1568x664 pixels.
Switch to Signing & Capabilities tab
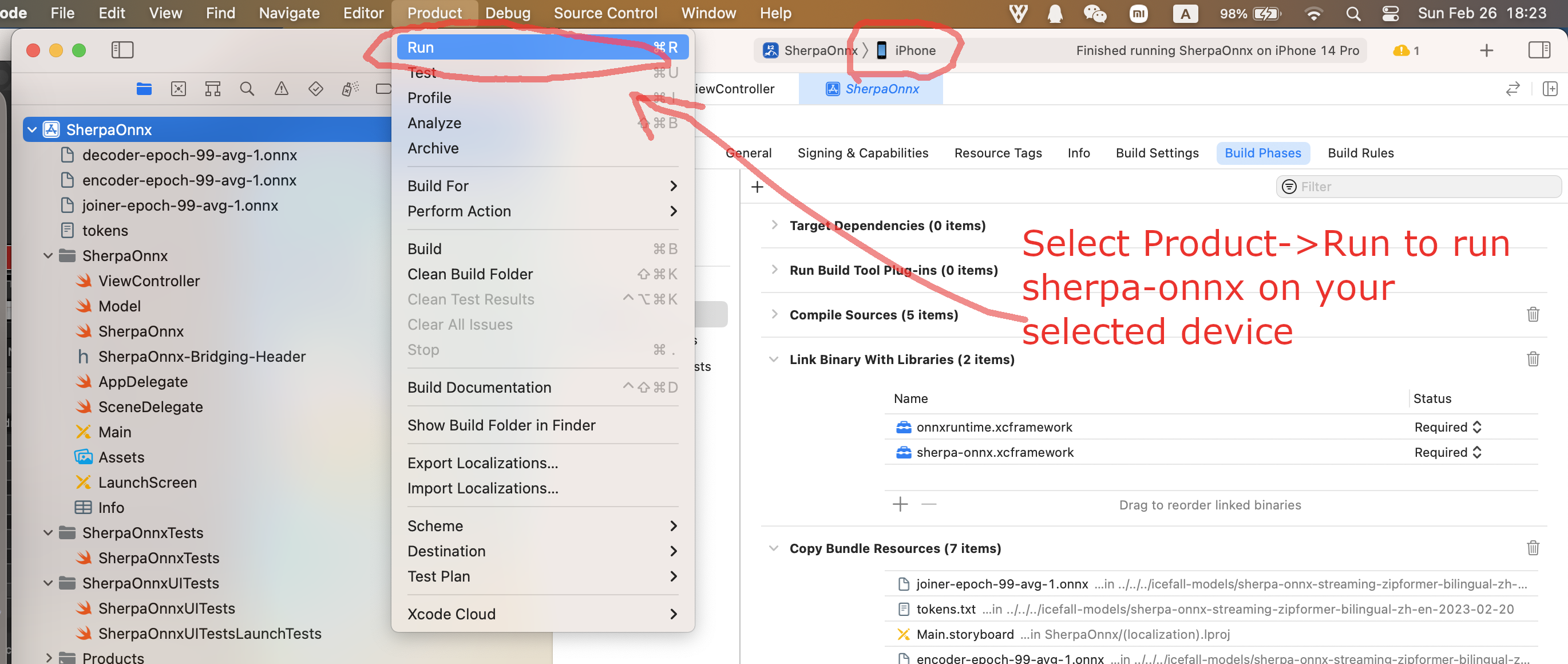point(862,153)
